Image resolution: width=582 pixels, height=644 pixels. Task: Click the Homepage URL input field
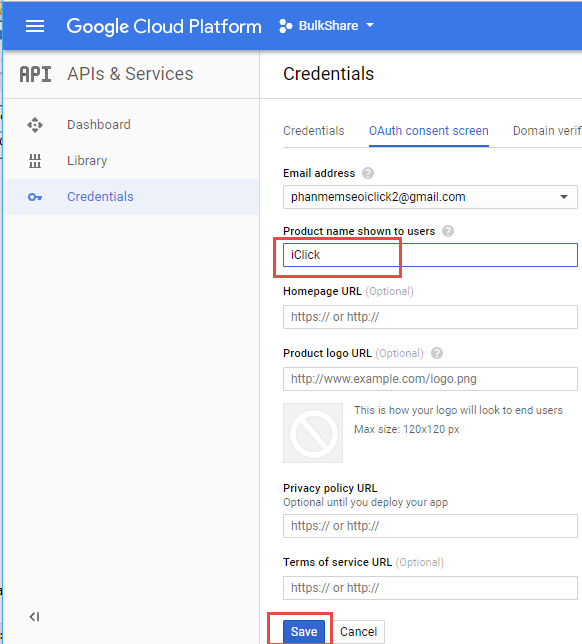tap(430, 317)
